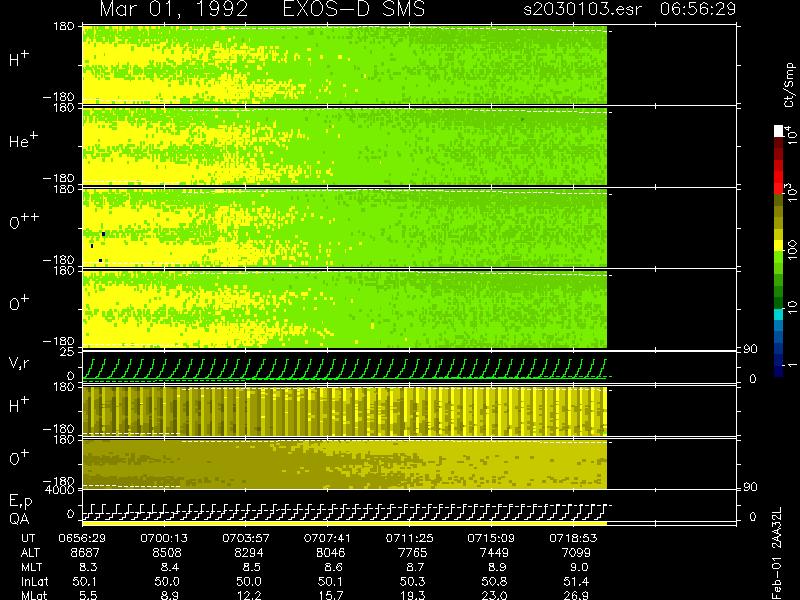Select the 'InLat' row header
This screenshot has width=800, height=600.
35,581
